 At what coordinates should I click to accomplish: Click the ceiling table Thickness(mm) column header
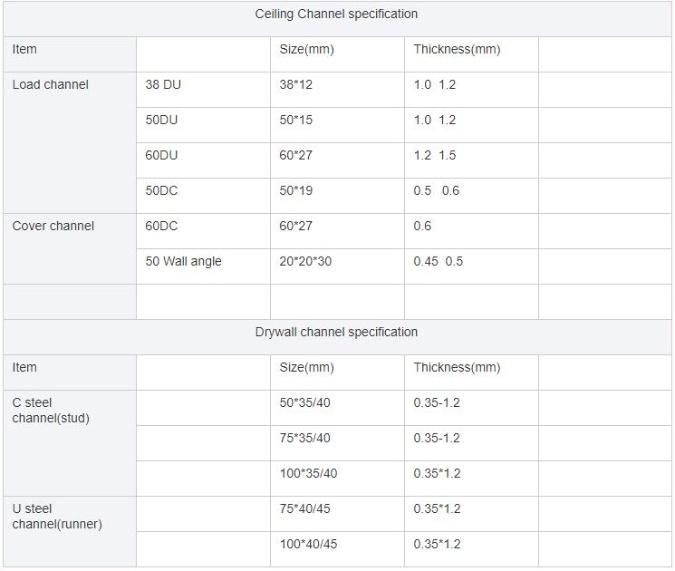pyautogui.click(x=457, y=49)
